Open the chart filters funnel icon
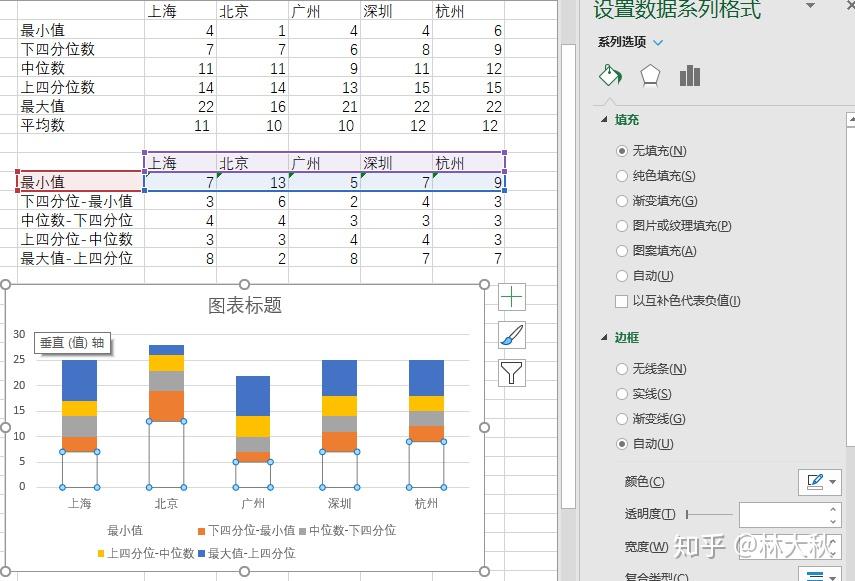The width and height of the screenshot is (855, 581). point(511,373)
